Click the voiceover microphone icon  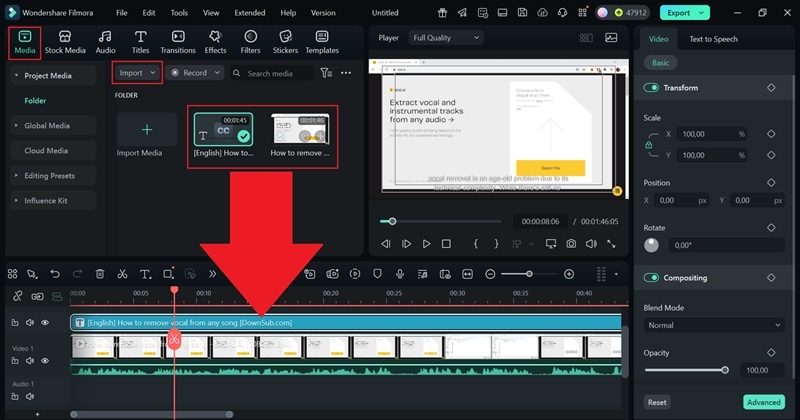[400, 274]
